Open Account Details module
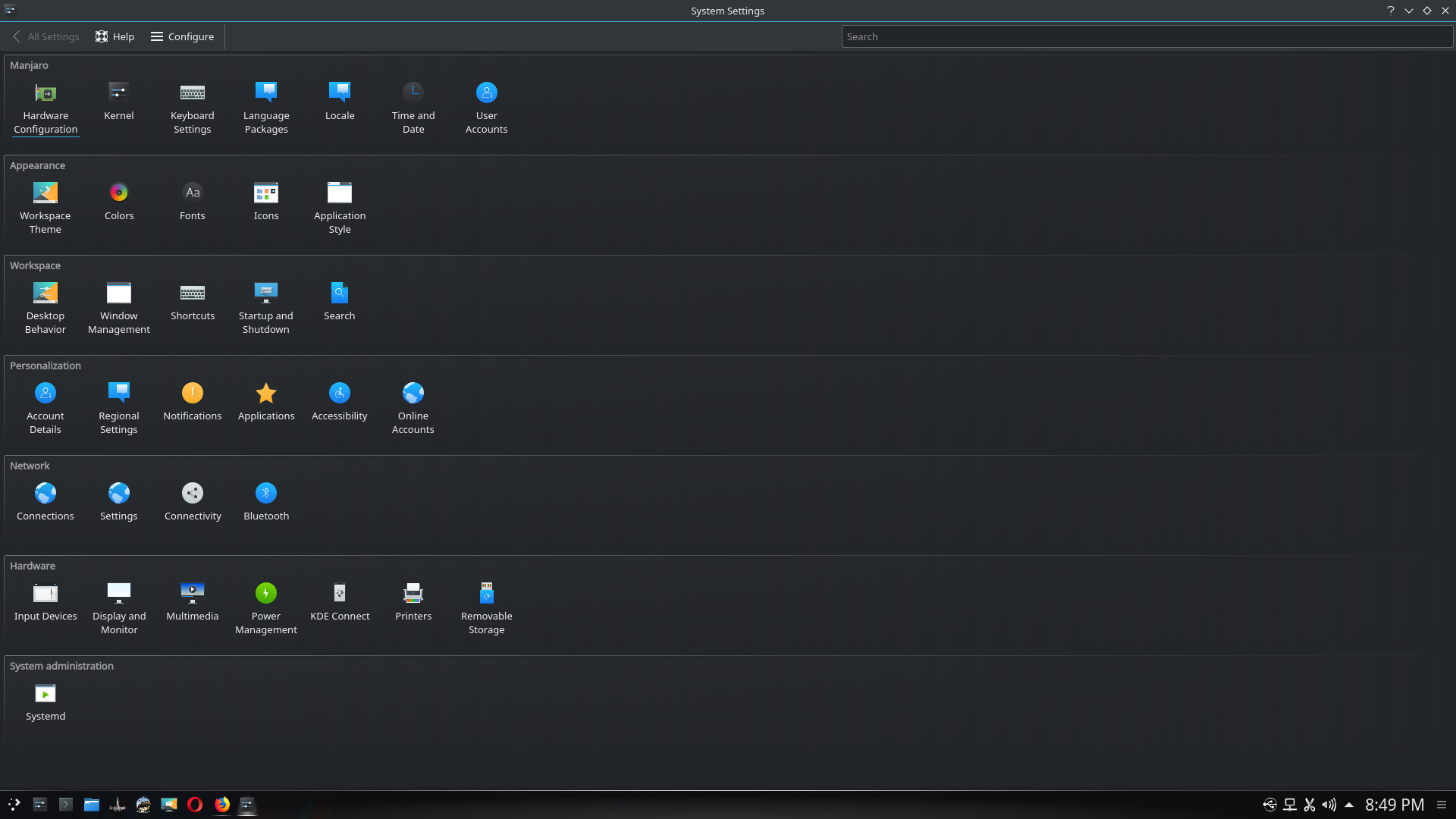This screenshot has width=1456, height=819. pos(45,408)
